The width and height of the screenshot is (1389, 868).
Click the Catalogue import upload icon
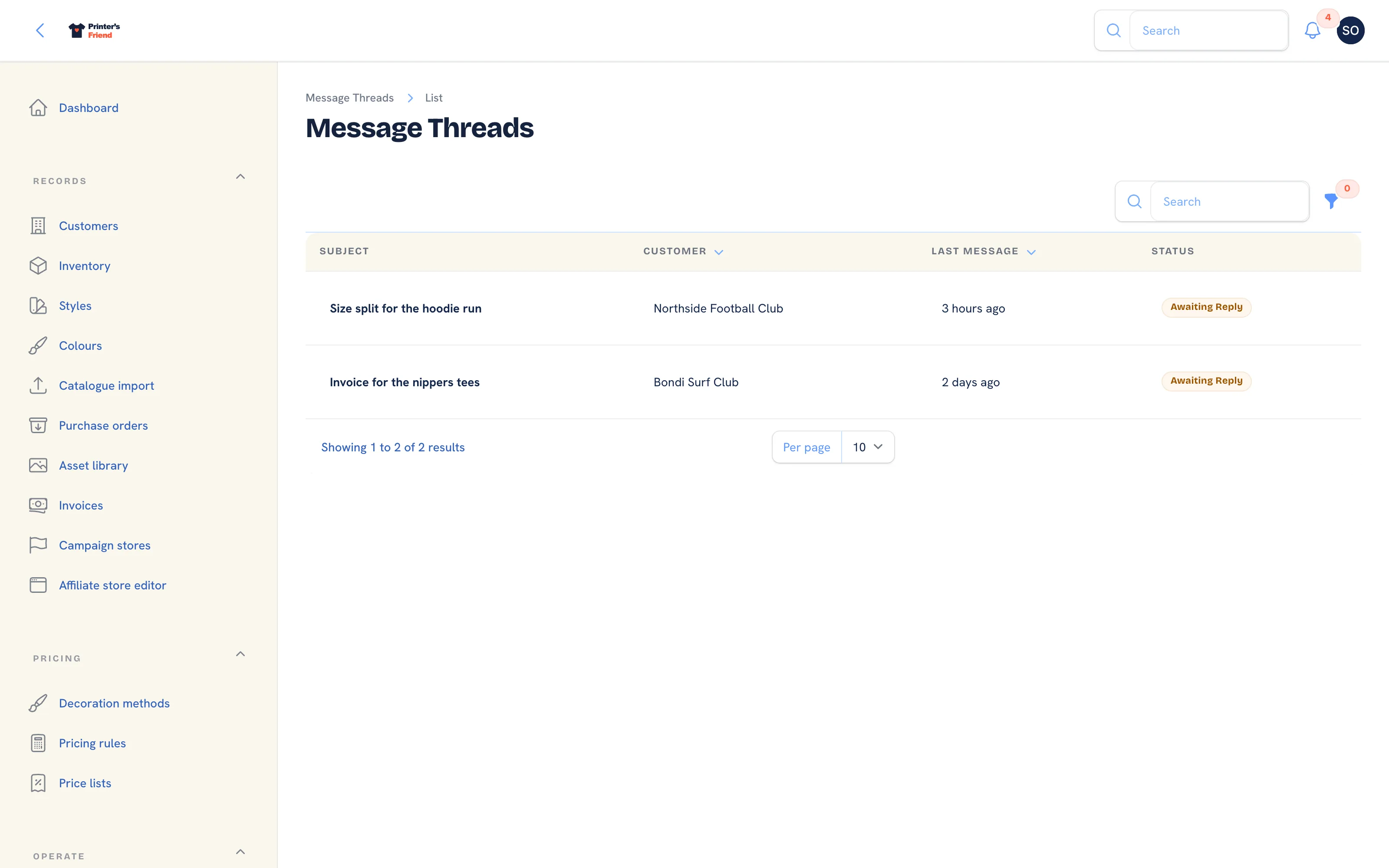coord(38,385)
